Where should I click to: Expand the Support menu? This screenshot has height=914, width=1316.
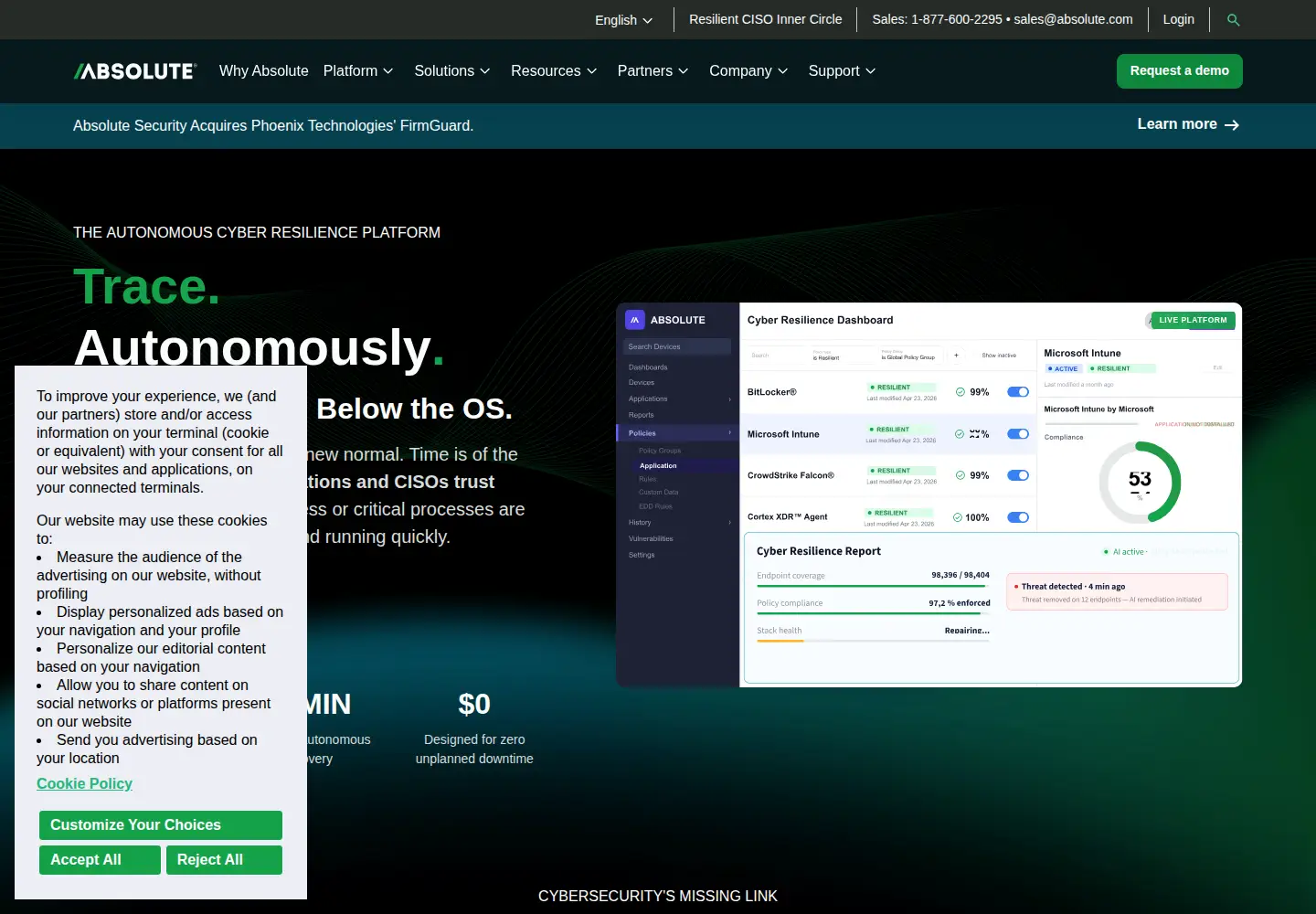pyautogui.click(x=842, y=71)
